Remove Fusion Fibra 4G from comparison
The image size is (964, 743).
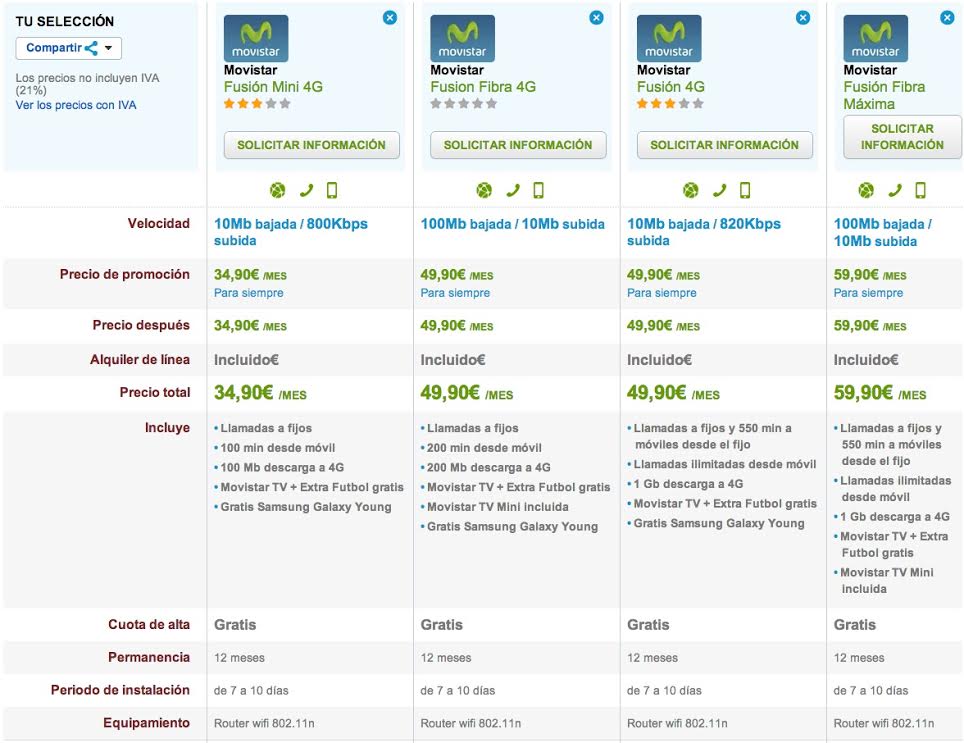click(x=596, y=18)
